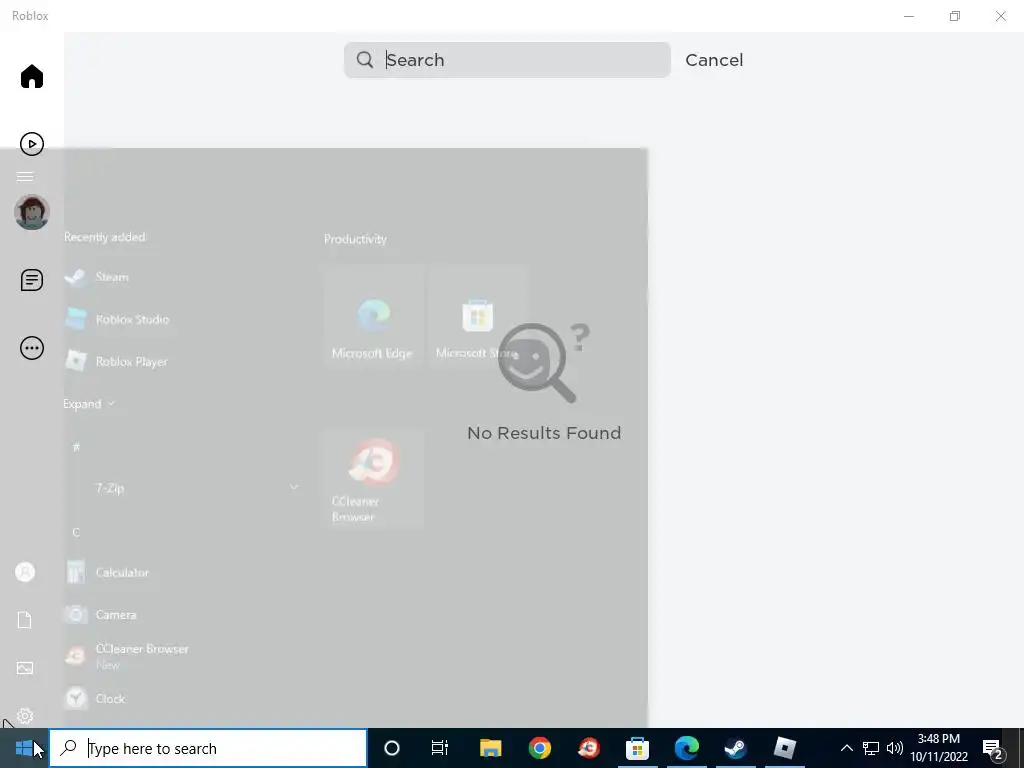The height and width of the screenshot is (768, 1024).
Task: Cancel the Roblox search
Action: pos(714,60)
